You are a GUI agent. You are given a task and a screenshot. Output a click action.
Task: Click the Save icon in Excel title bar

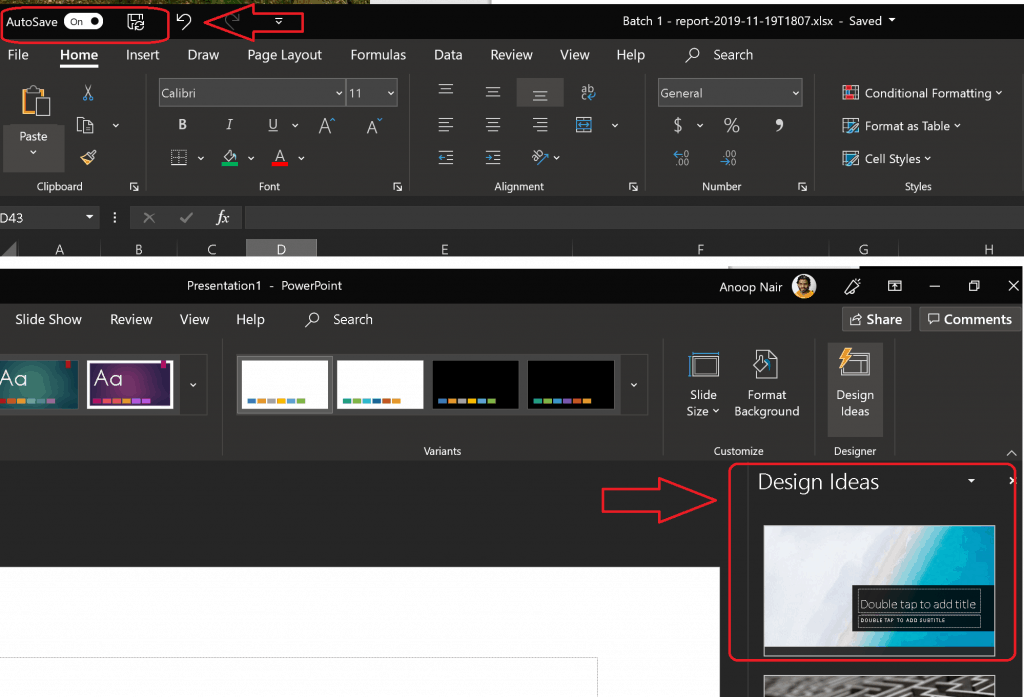pos(135,22)
